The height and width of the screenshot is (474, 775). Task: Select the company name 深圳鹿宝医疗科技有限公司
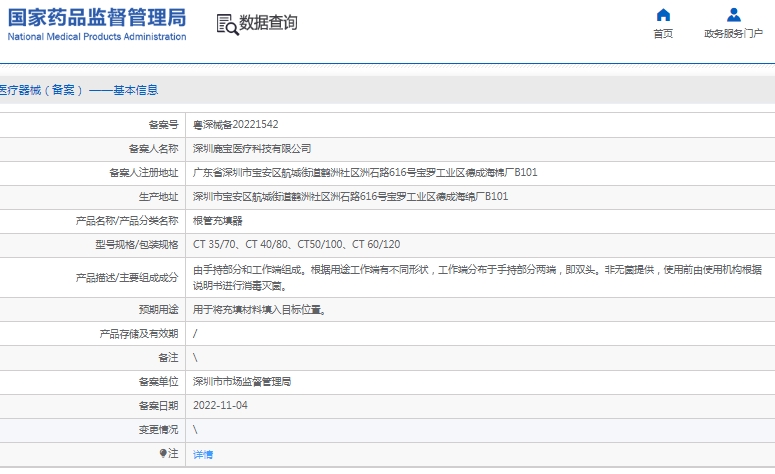pos(252,149)
